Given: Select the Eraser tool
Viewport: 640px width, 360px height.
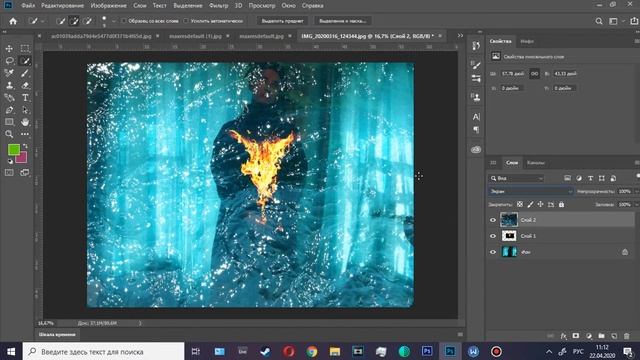Looking at the screenshot, I should pyautogui.click(x=25, y=85).
